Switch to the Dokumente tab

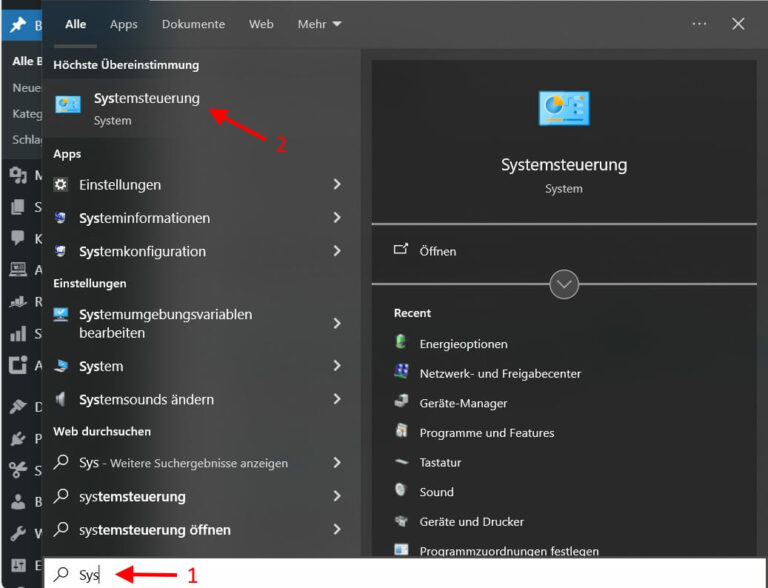pyautogui.click(x=193, y=24)
